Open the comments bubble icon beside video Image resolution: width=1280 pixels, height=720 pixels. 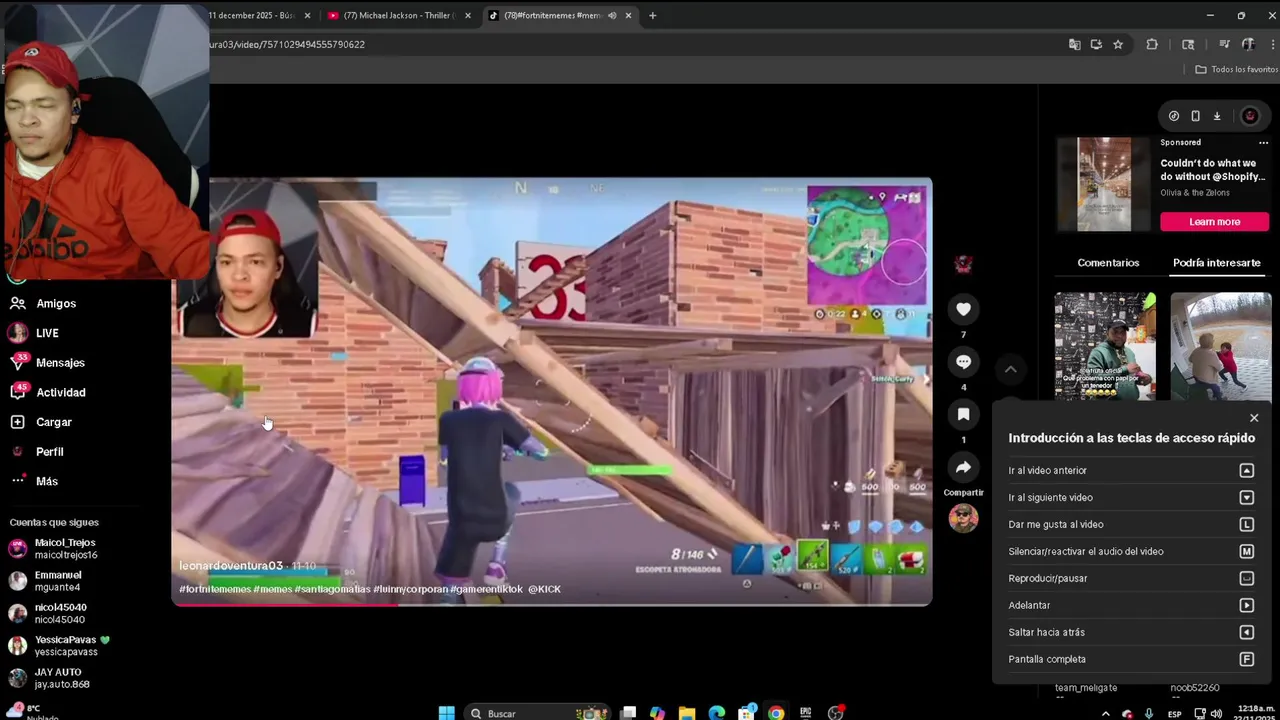tap(963, 362)
